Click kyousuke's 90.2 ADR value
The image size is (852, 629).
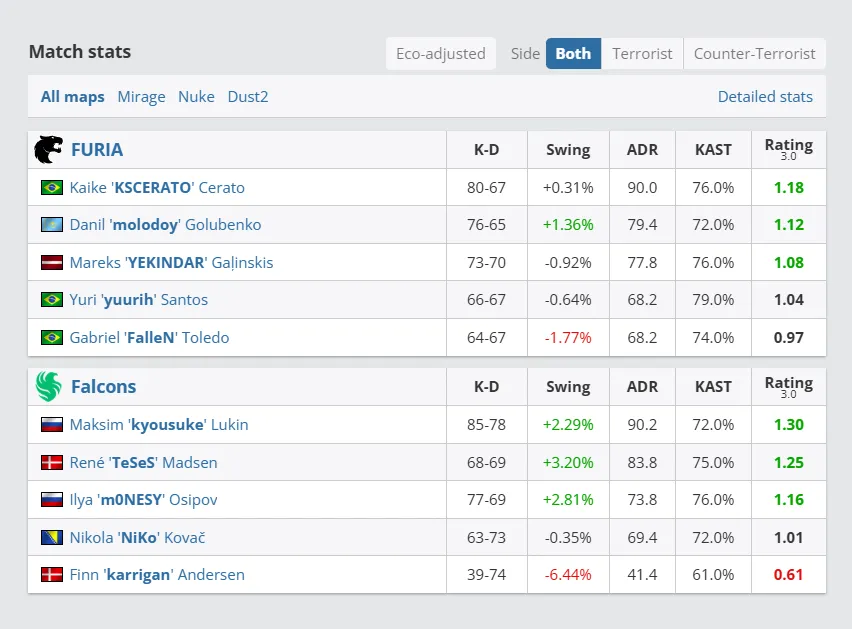642,424
